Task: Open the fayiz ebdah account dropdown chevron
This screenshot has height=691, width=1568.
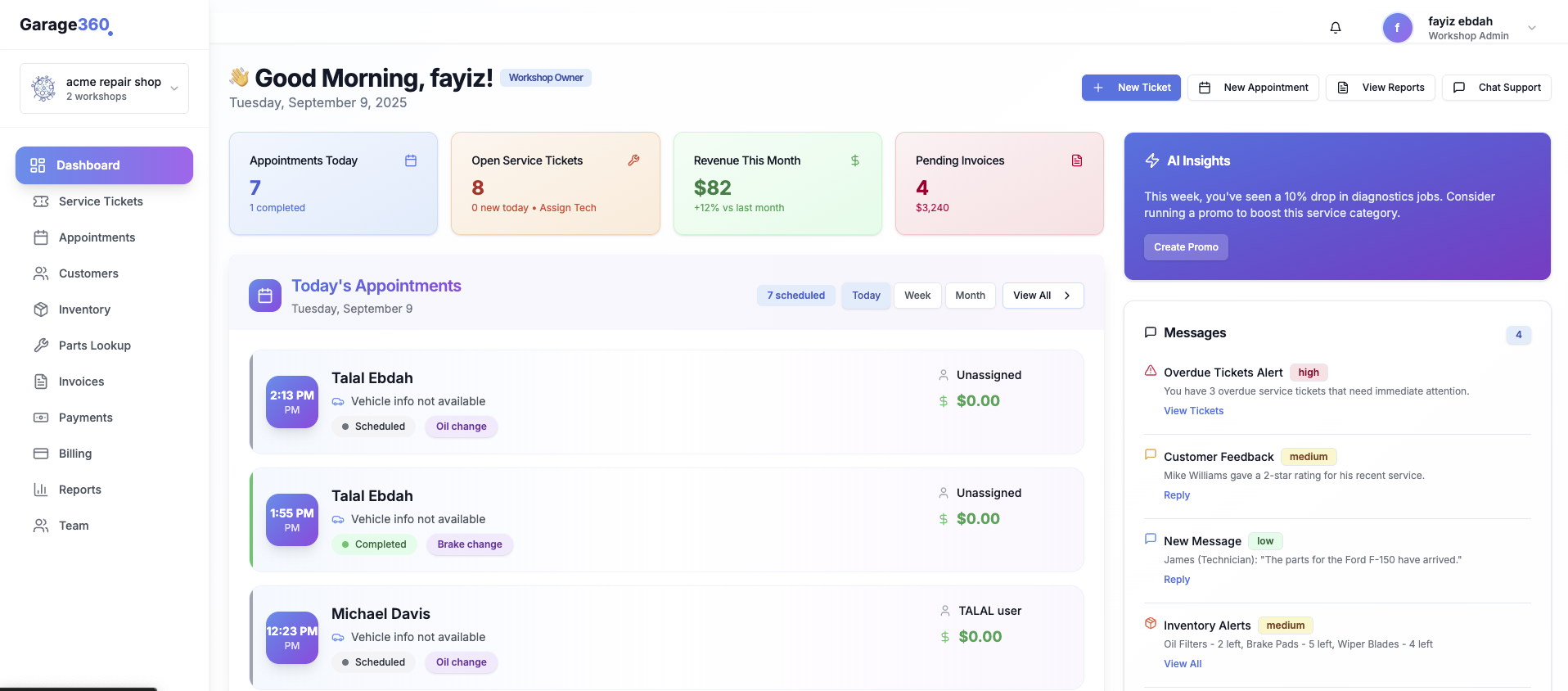Action: (1532, 28)
